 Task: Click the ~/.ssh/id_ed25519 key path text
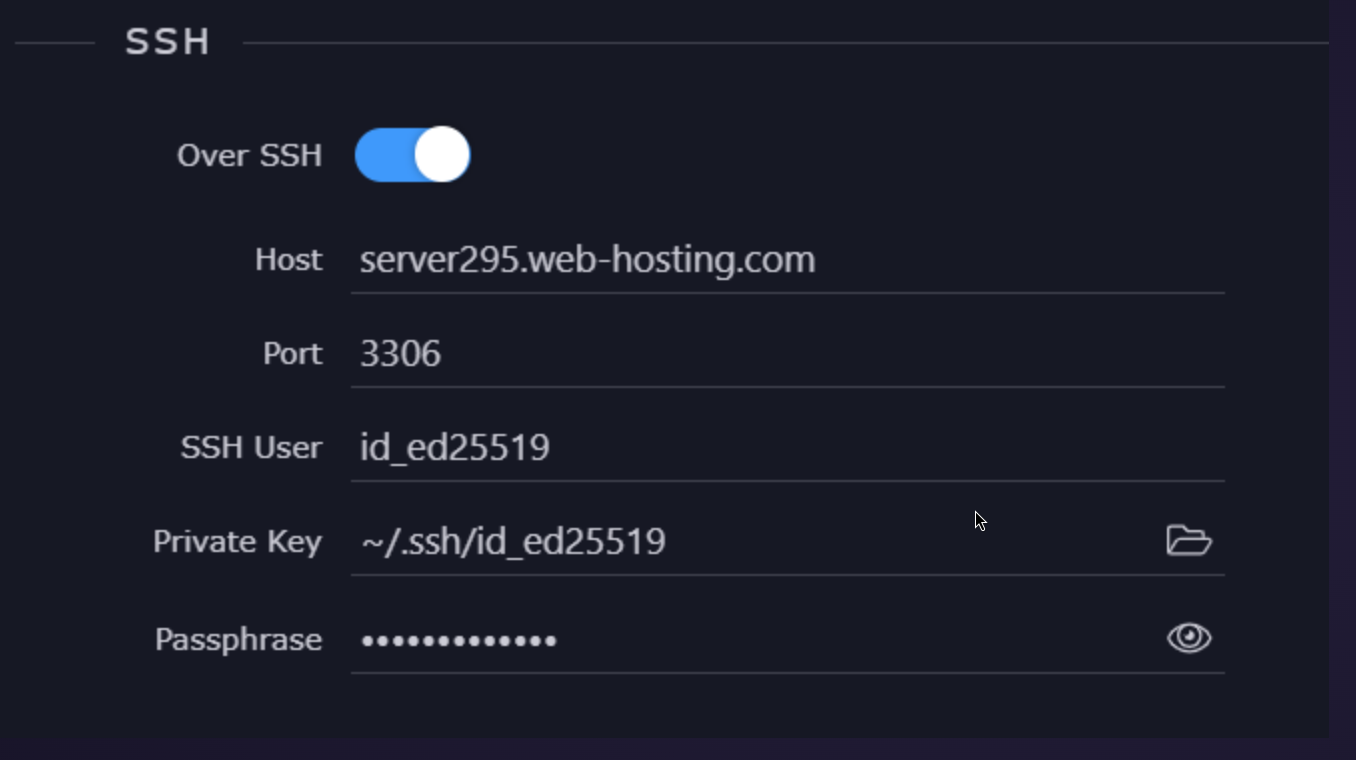pyautogui.click(x=513, y=542)
